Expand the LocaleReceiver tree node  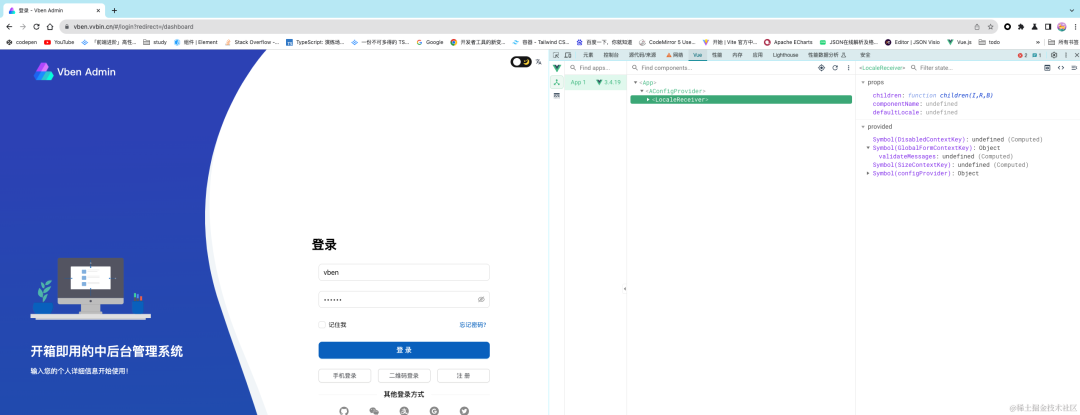pos(648,100)
